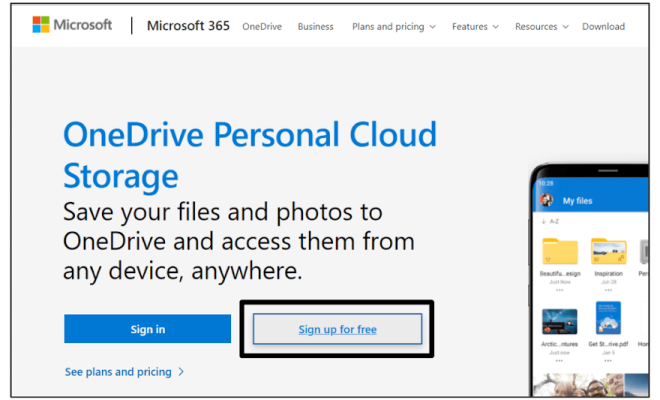660x400 pixels.
Task: Click Sign up for free button
Action: click(x=337, y=329)
